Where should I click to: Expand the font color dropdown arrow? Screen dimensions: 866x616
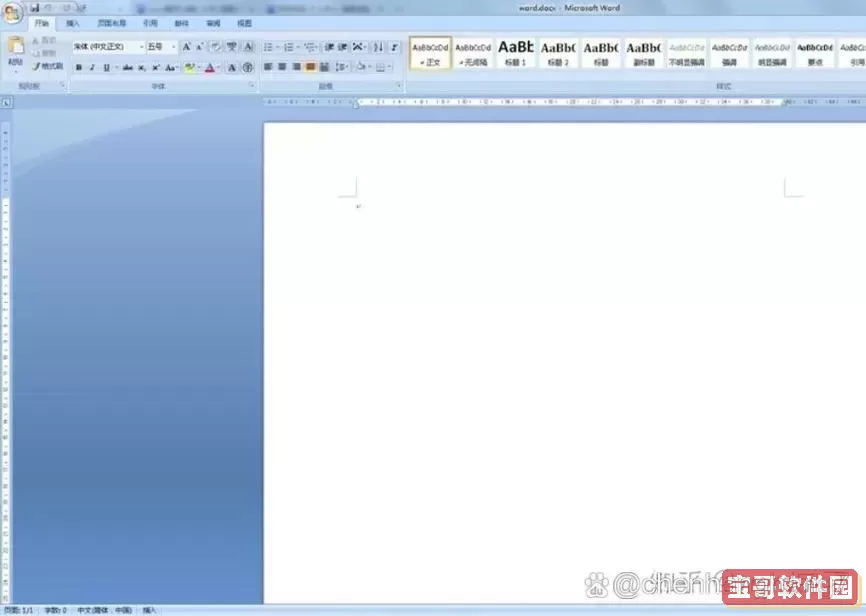click(x=219, y=67)
